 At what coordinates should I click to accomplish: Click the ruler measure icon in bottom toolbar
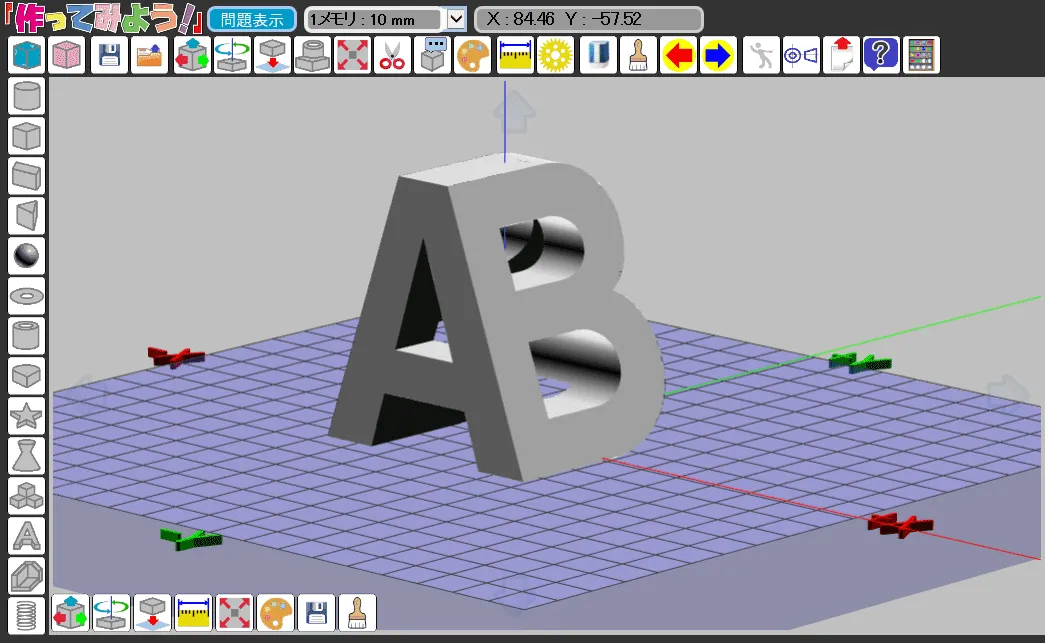(193, 611)
